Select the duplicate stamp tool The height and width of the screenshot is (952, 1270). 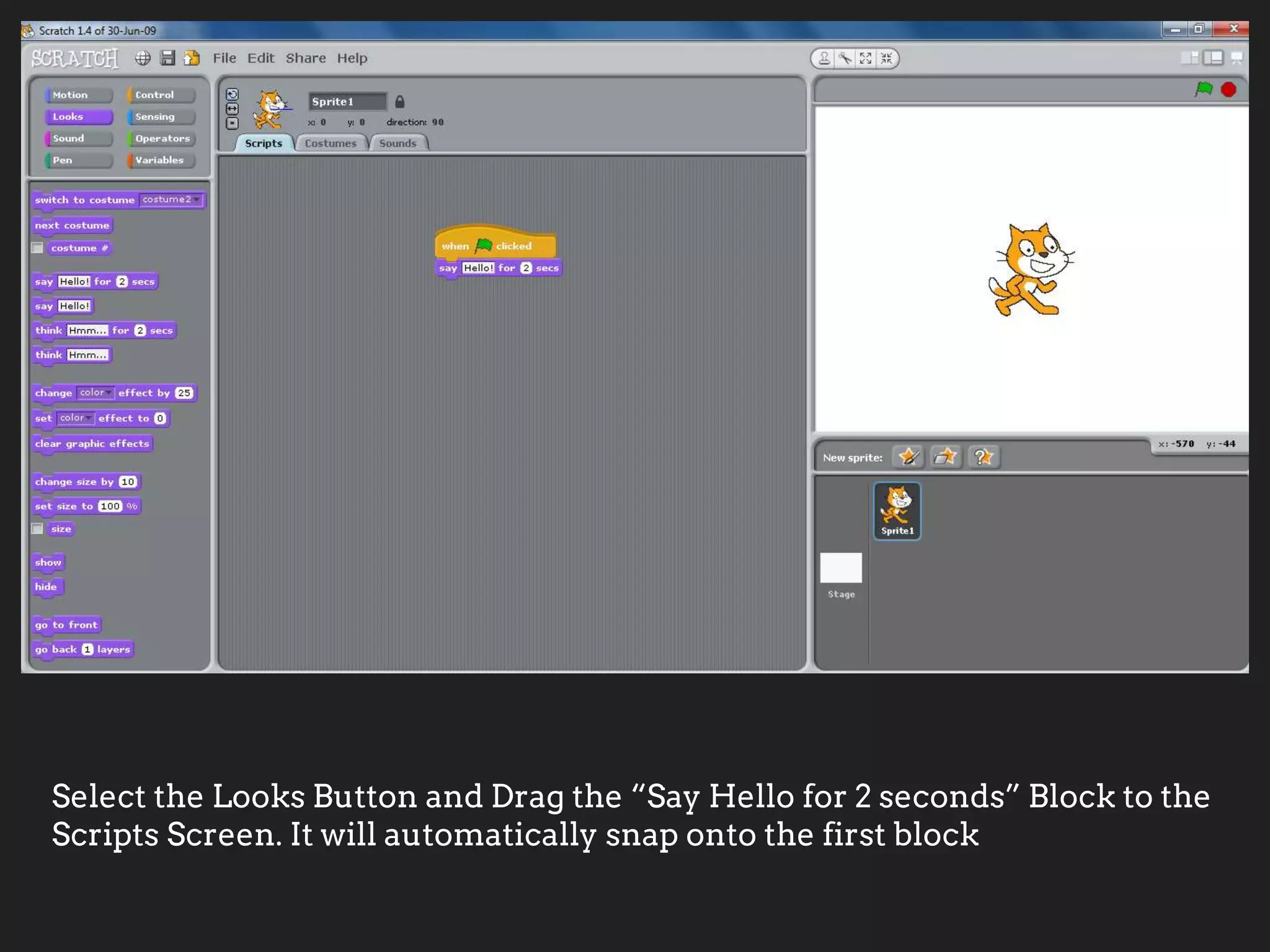824,58
